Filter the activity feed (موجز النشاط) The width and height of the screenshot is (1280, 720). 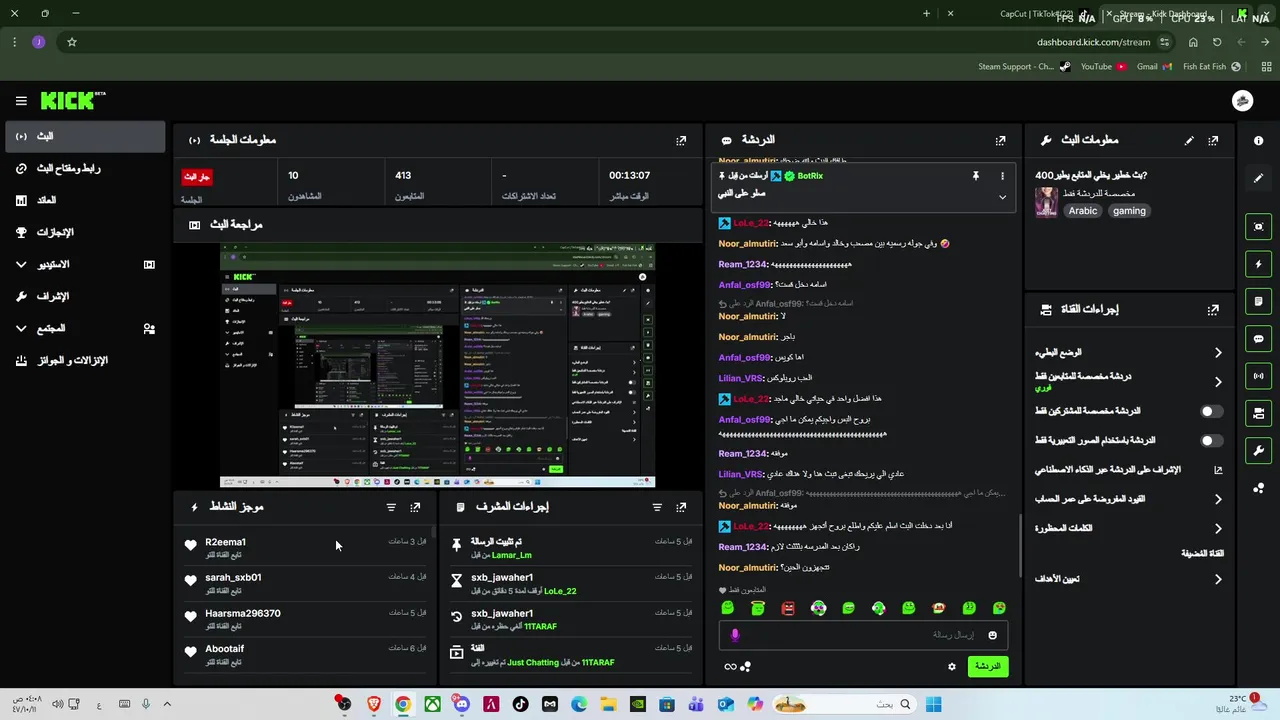coord(391,508)
